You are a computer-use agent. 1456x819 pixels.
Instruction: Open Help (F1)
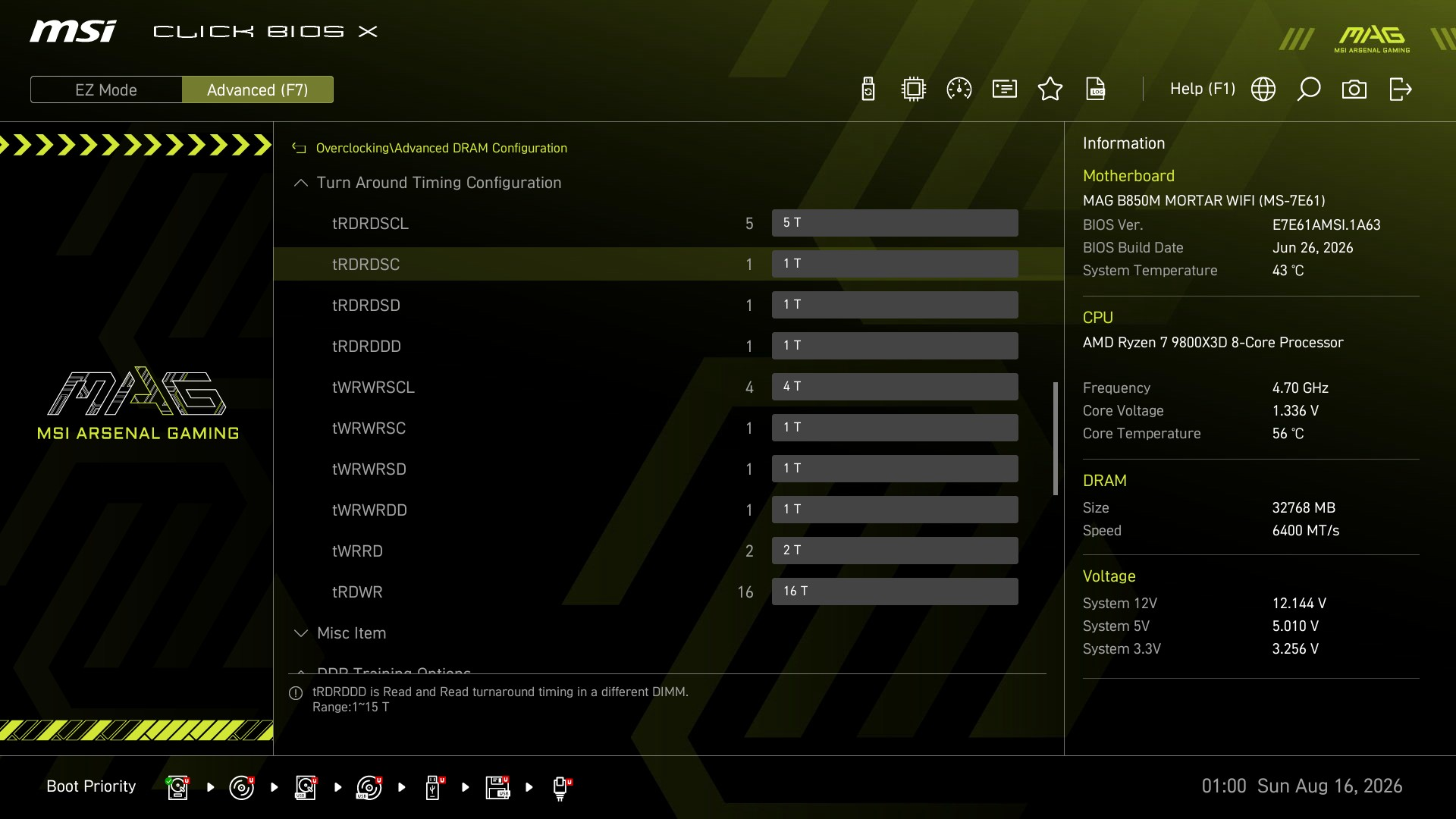point(1202,89)
